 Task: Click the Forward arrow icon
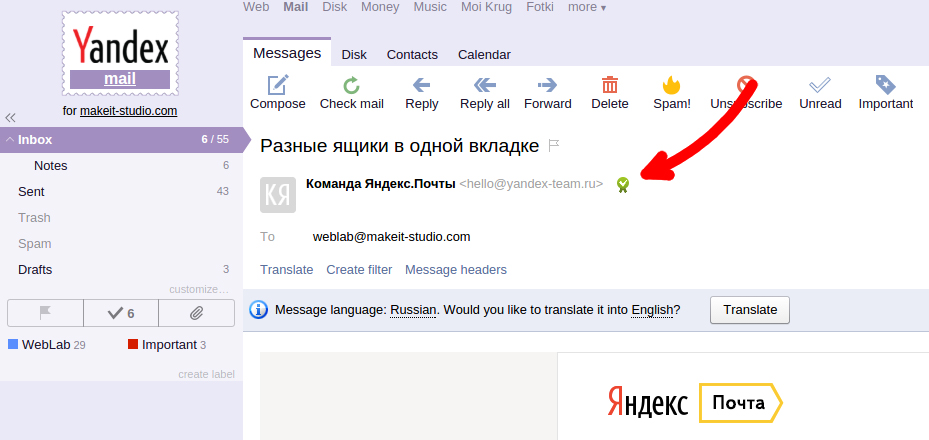point(547,85)
